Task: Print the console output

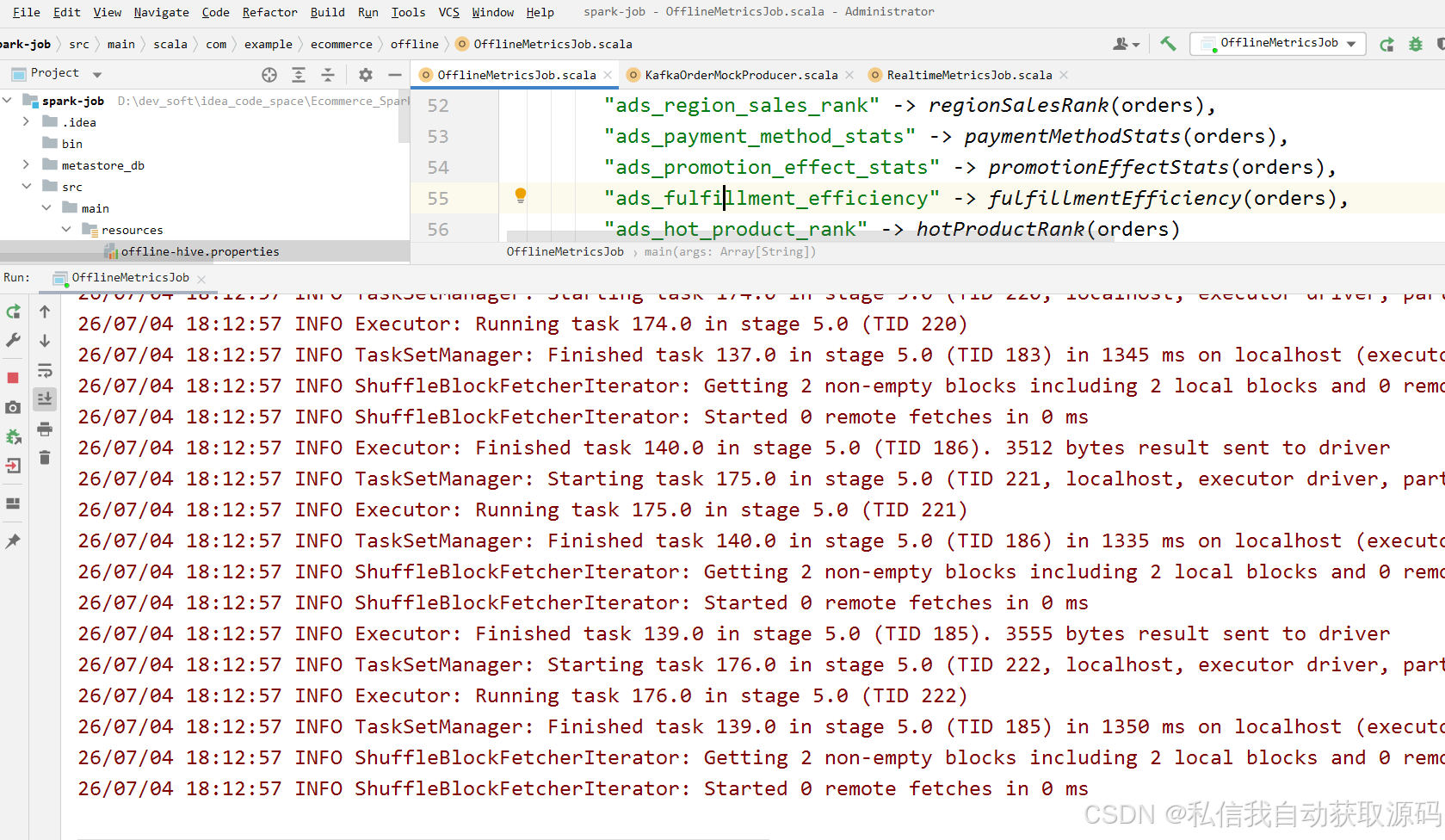Action: pyautogui.click(x=45, y=429)
